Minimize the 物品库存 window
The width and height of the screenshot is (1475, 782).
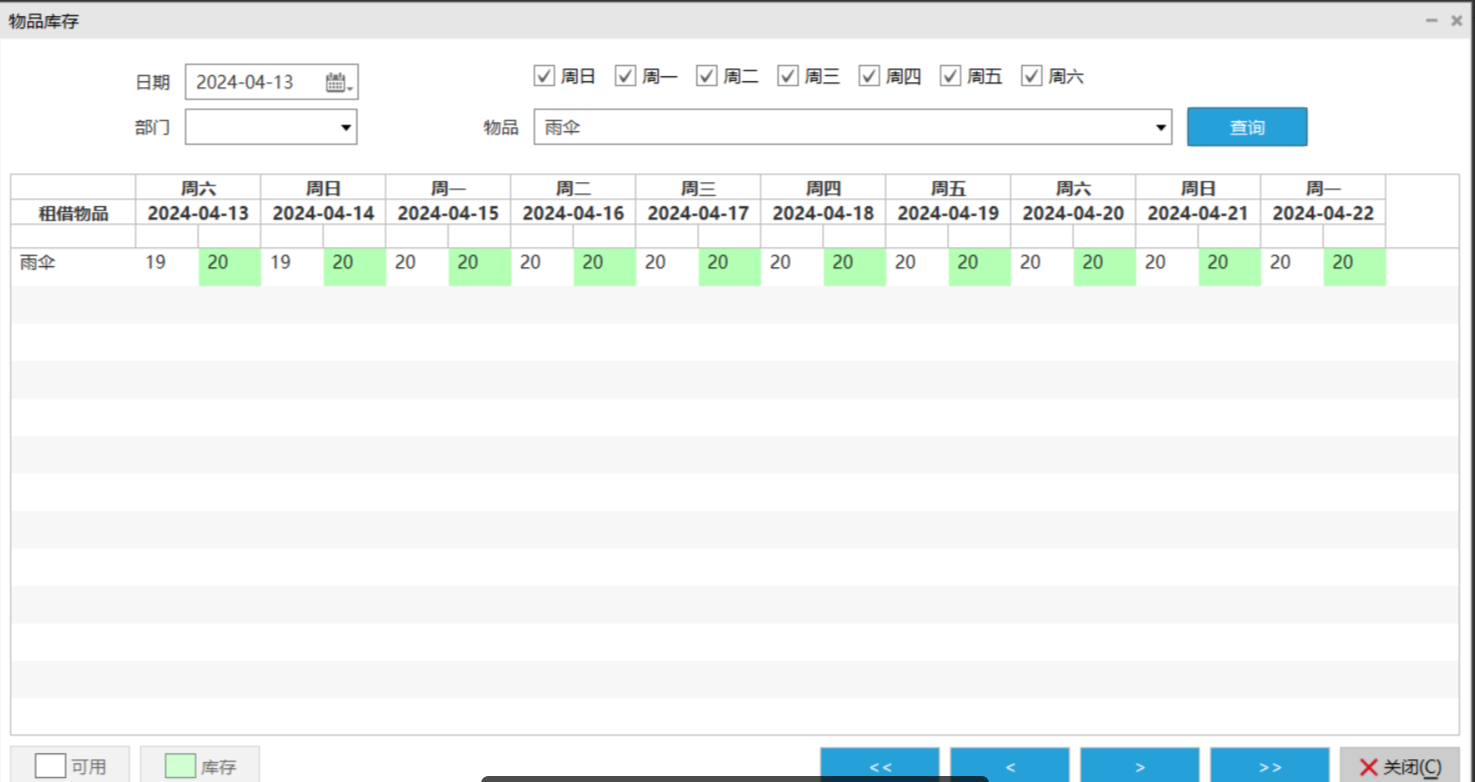[x=1432, y=20]
